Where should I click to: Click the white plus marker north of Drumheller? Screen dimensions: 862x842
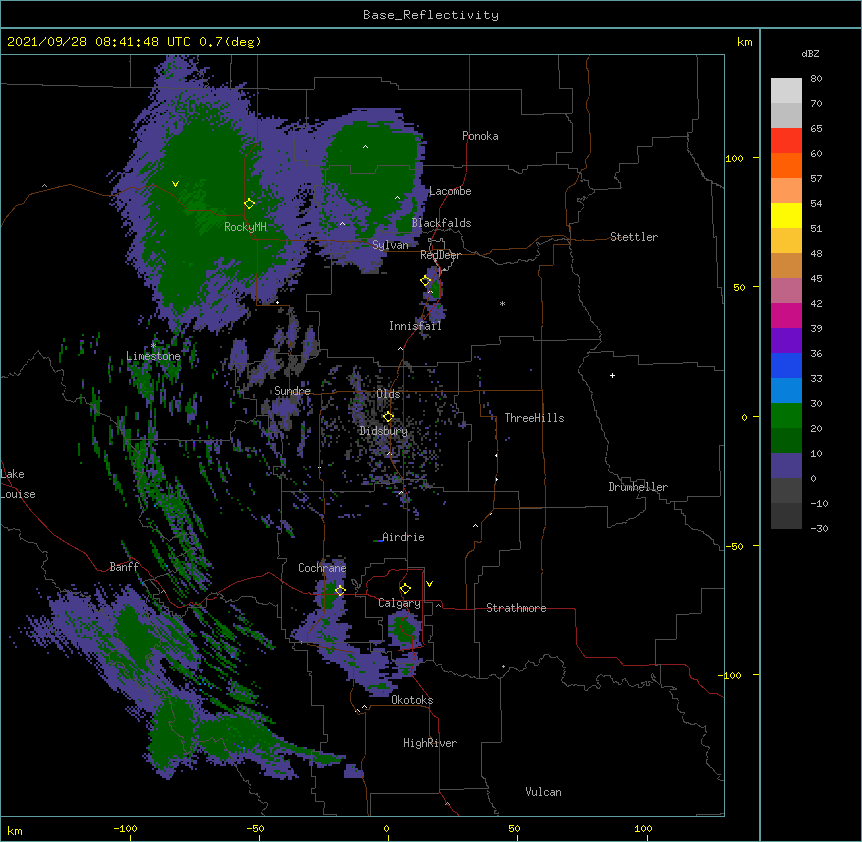(612, 375)
